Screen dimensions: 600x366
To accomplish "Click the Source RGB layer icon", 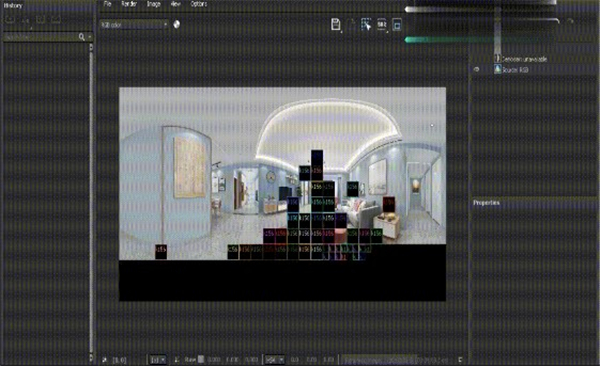I will coord(497,69).
